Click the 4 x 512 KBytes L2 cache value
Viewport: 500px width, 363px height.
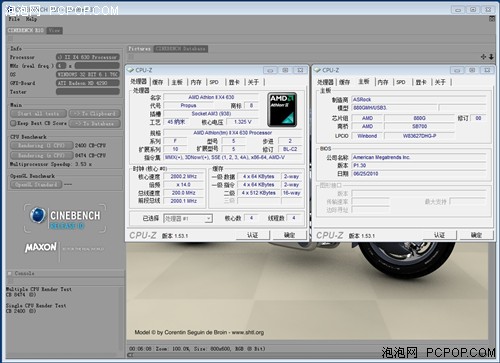click(x=259, y=193)
